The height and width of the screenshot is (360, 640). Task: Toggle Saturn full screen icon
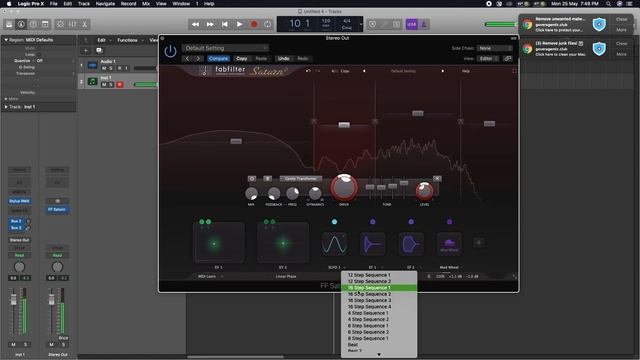pos(514,71)
